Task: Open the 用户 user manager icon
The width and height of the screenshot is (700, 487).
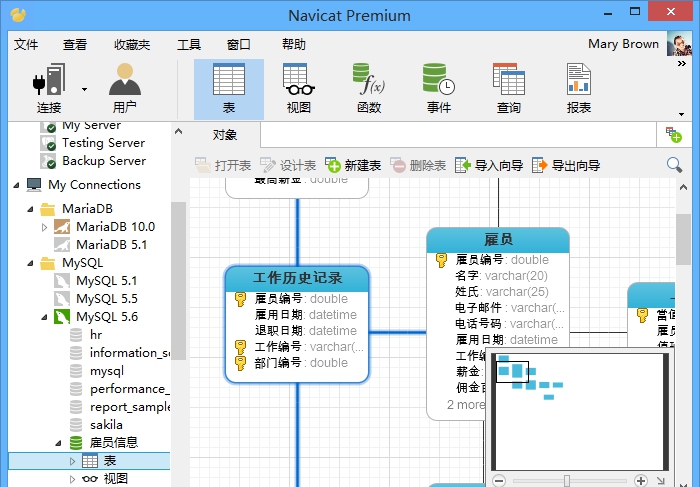Action: [125, 88]
